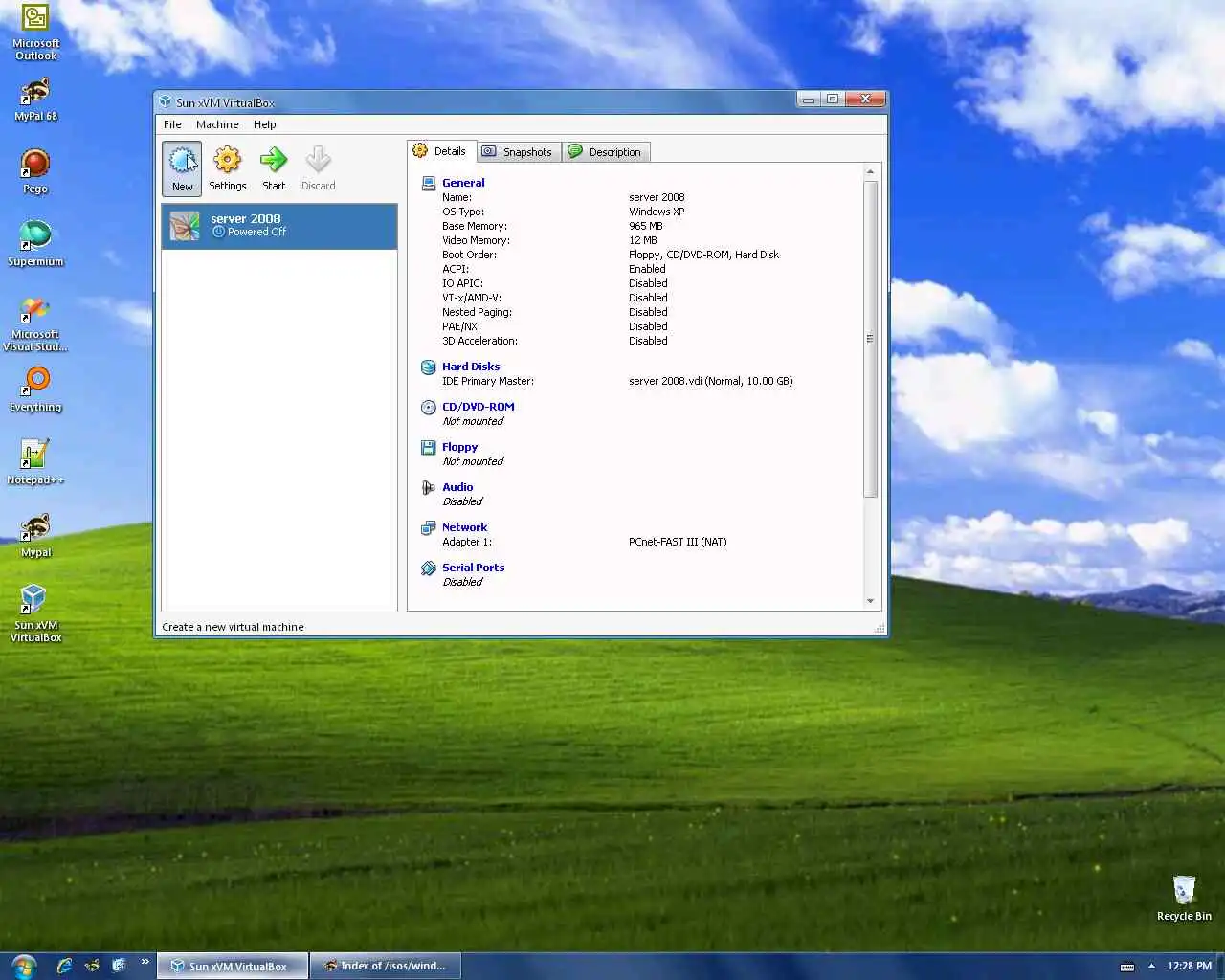Select the Recycle Bin icon
The image size is (1225, 980).
[x=1184, y=898]
